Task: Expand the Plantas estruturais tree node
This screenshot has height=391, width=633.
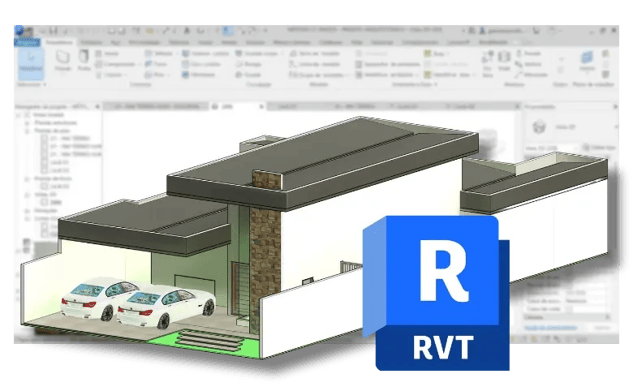Action: pos(27,123)
